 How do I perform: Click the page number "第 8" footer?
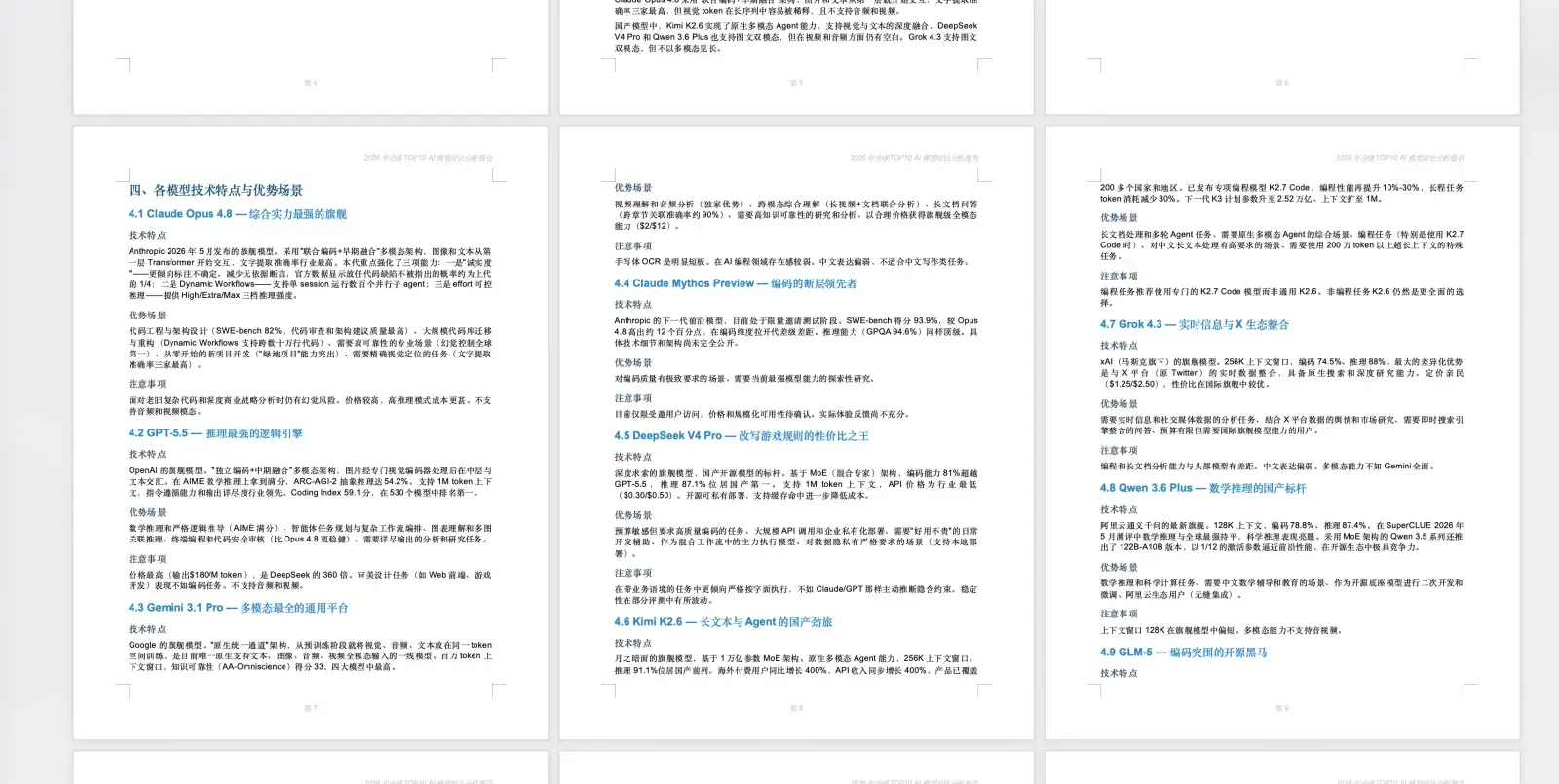click(x=796, y=709)
